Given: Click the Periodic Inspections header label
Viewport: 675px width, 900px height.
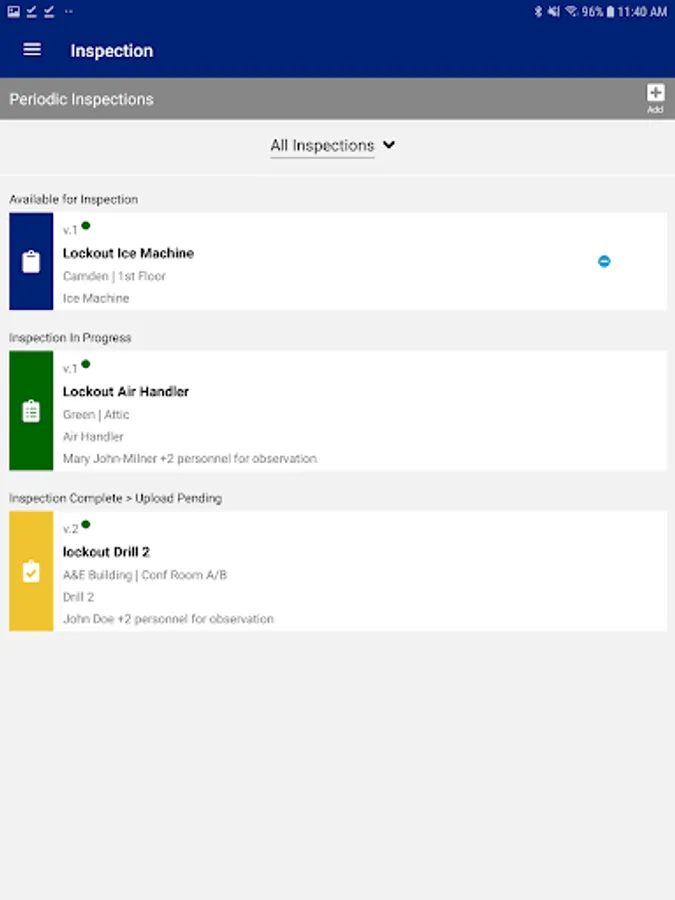Looking at the screenshot, I should point(82,99).
